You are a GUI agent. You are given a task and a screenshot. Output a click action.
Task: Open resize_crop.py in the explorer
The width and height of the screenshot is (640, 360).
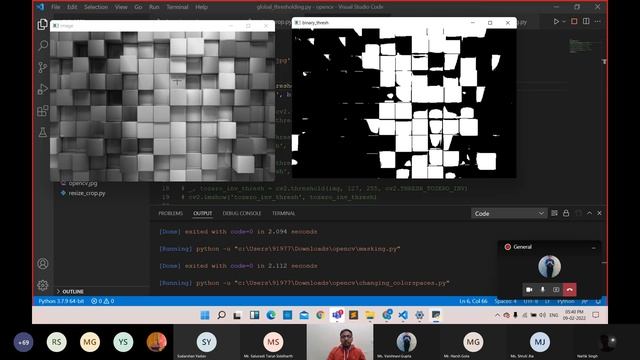pos(87,193)
